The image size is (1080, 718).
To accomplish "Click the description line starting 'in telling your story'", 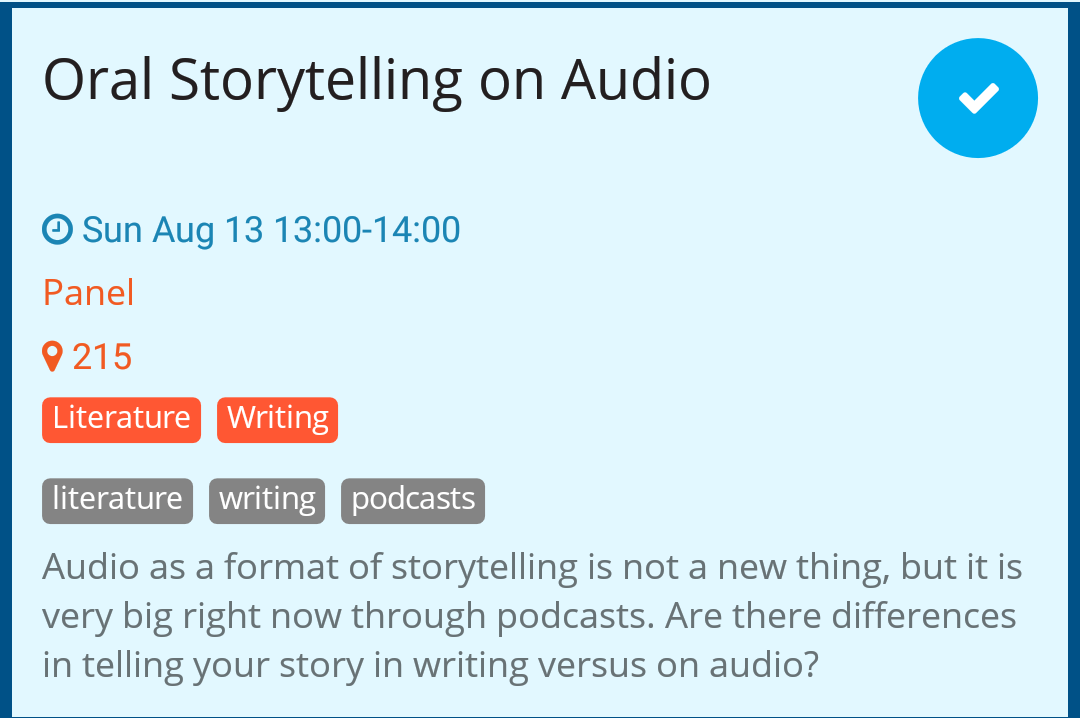I will pyautogui.click(x=430, y=666).
